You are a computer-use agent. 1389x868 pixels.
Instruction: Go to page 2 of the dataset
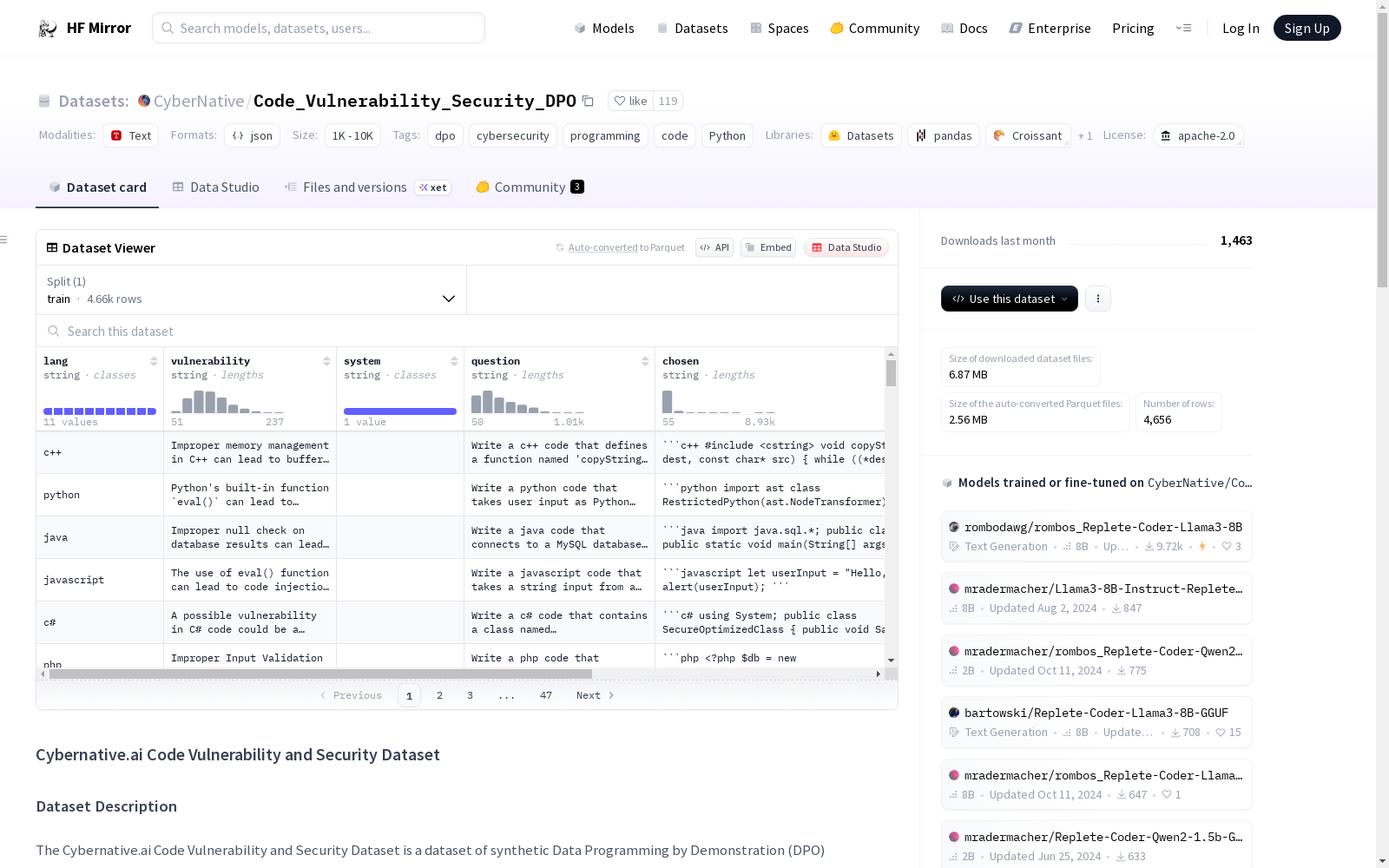(440, 695)
